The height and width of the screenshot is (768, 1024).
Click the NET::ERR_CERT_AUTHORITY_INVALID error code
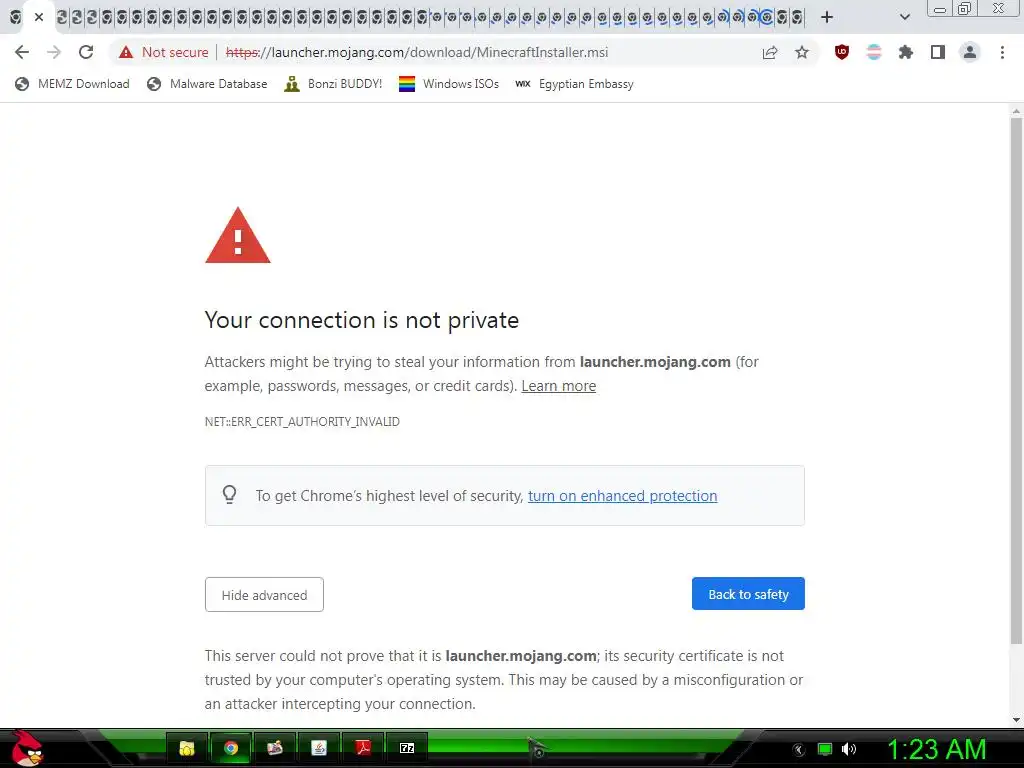[x=302, y=422]
